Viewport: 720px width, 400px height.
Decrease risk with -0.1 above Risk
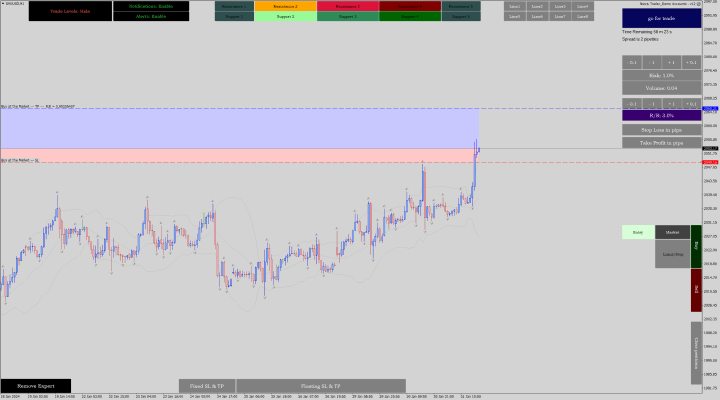tap(633, 62)
